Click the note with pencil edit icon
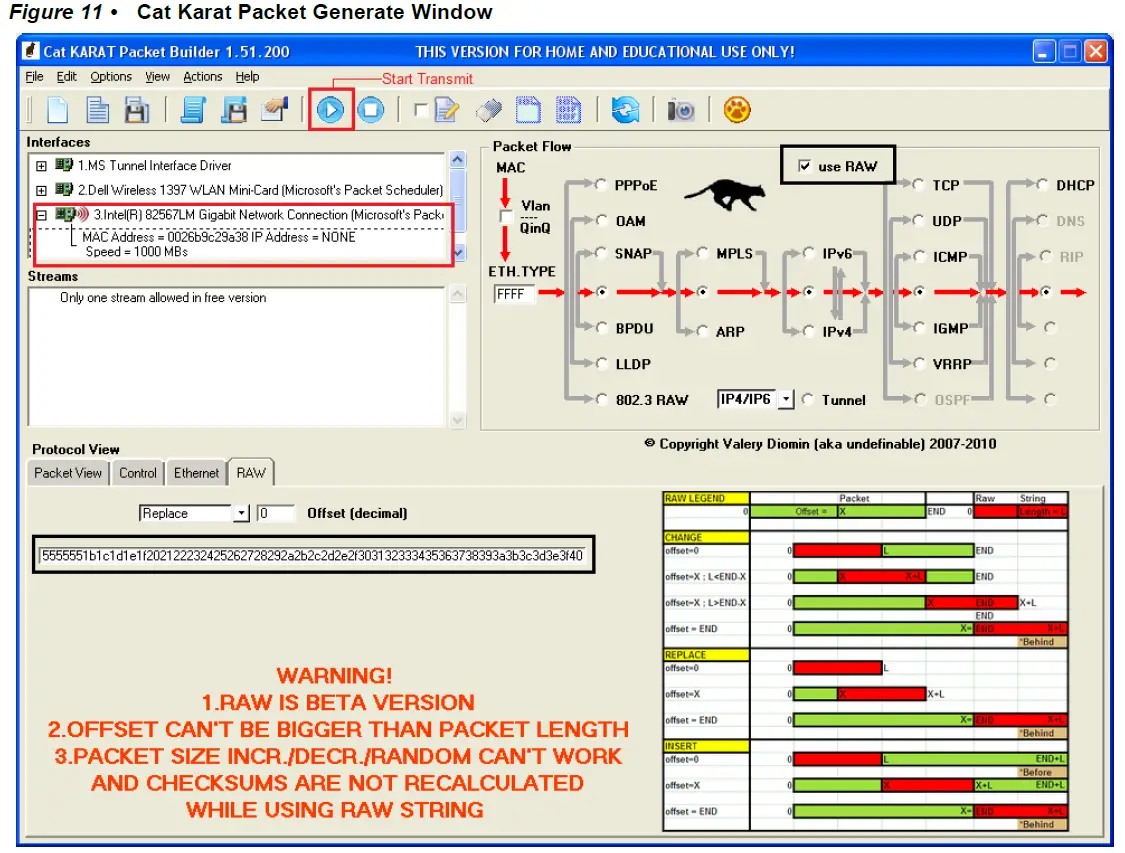Viewport: 1125px width, 853px height. [x=446, y=110]
